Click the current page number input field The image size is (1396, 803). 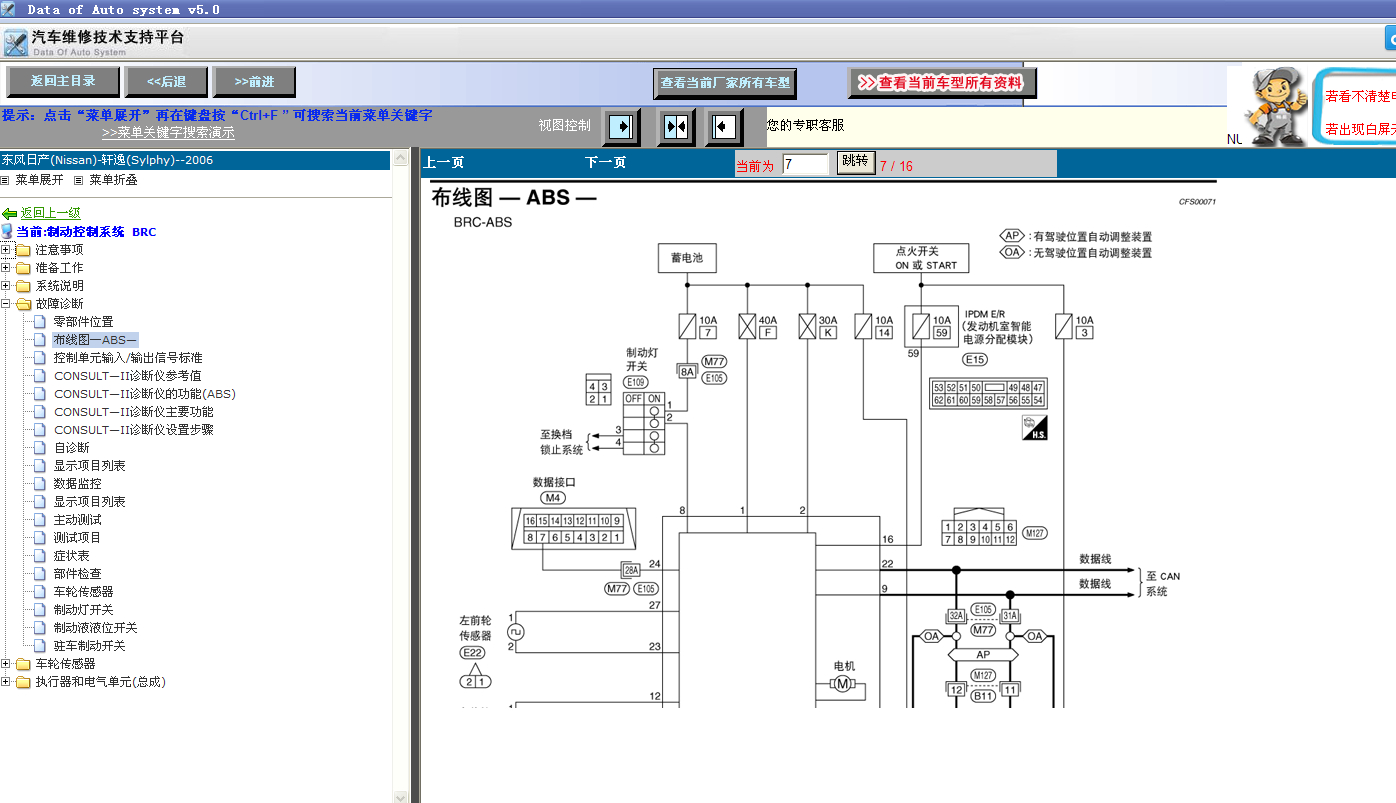point(806,164)
